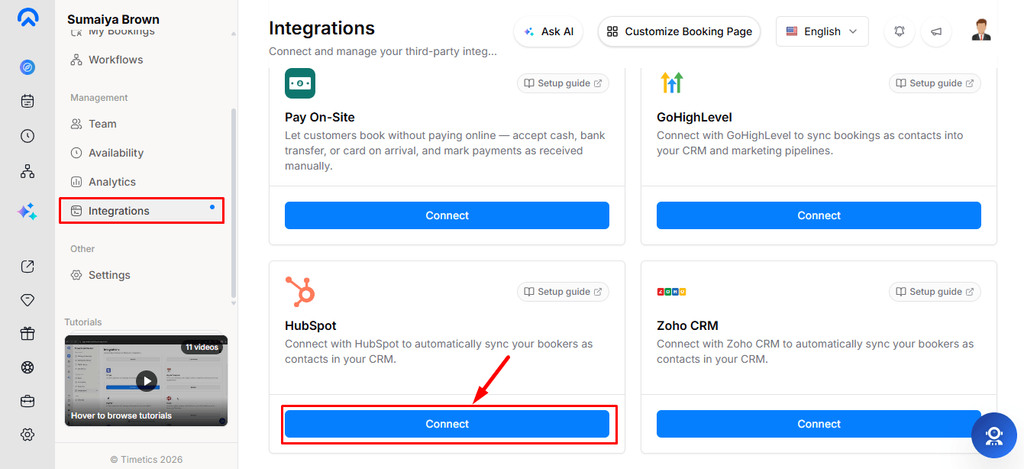The width and height of the screenshot is (1024, 469).
Task: Click the notification bell icon
Action: tap(899, 31)
